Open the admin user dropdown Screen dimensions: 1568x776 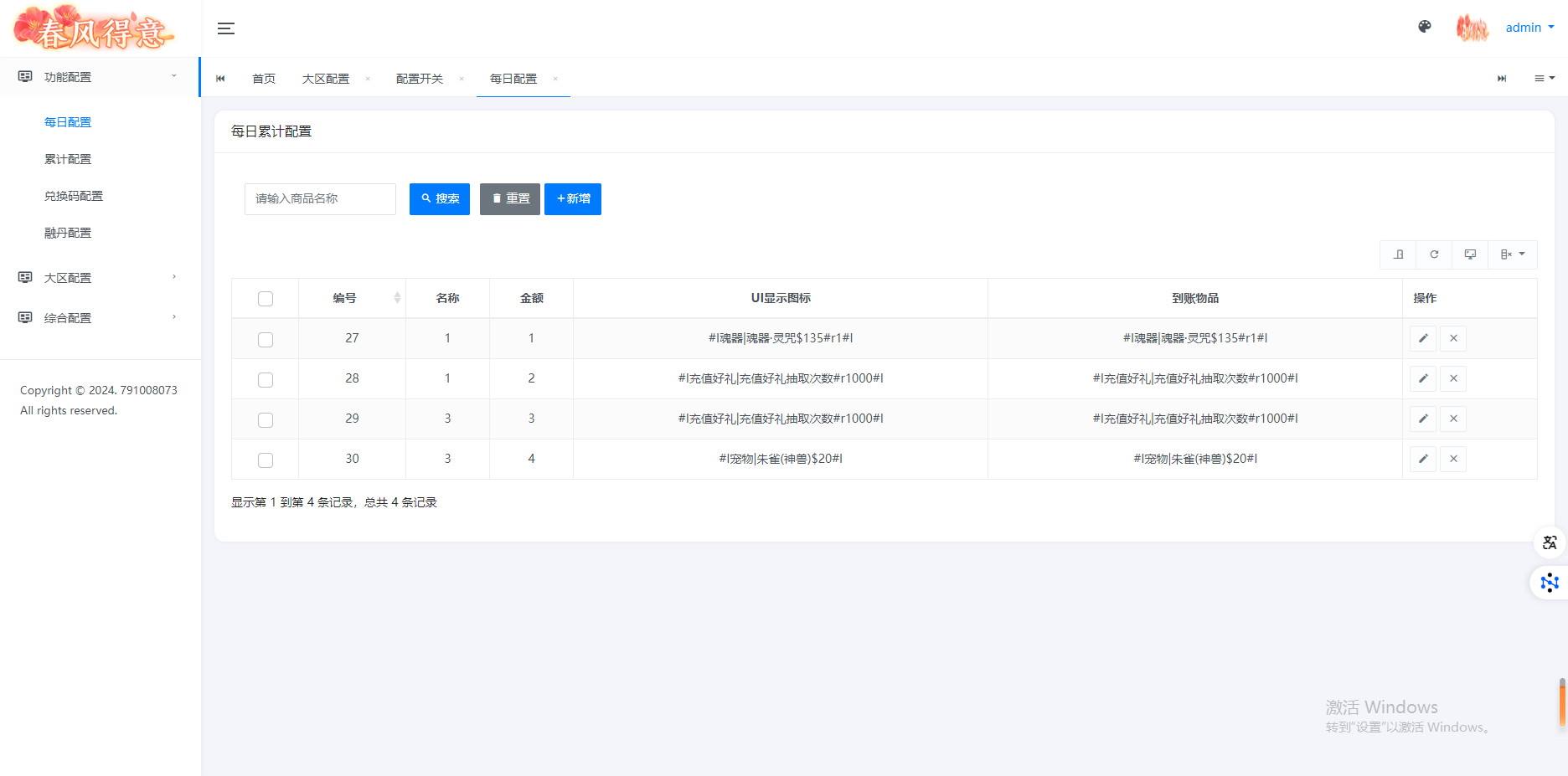[x=1529, y=28]
